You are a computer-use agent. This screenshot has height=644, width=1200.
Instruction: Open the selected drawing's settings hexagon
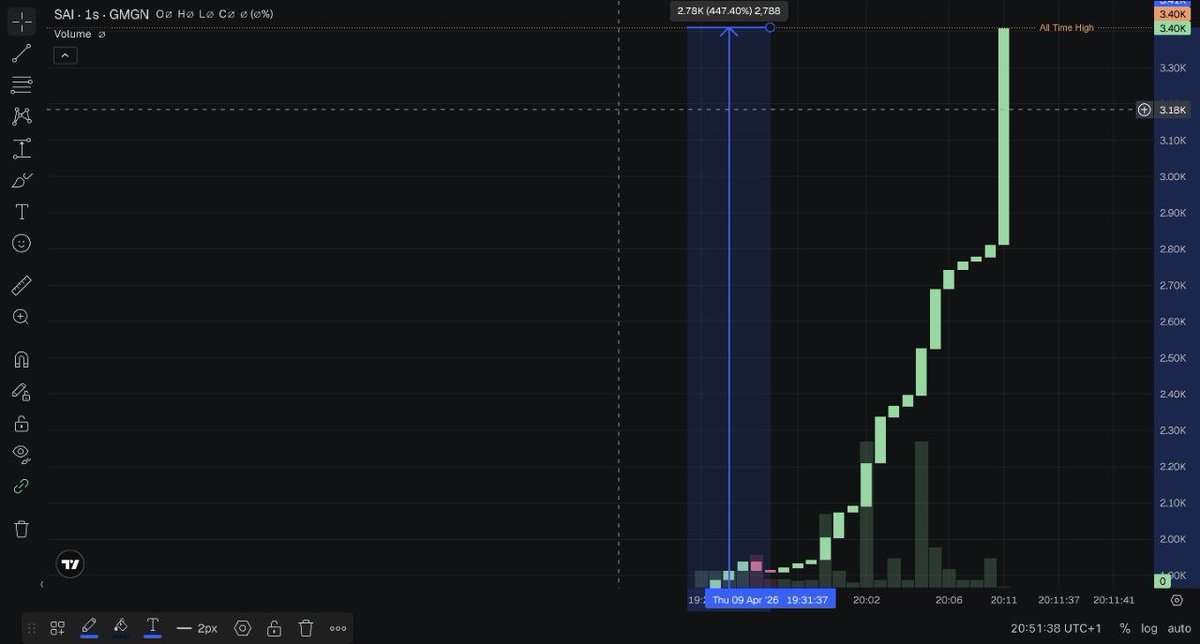[x=242, y=628]
